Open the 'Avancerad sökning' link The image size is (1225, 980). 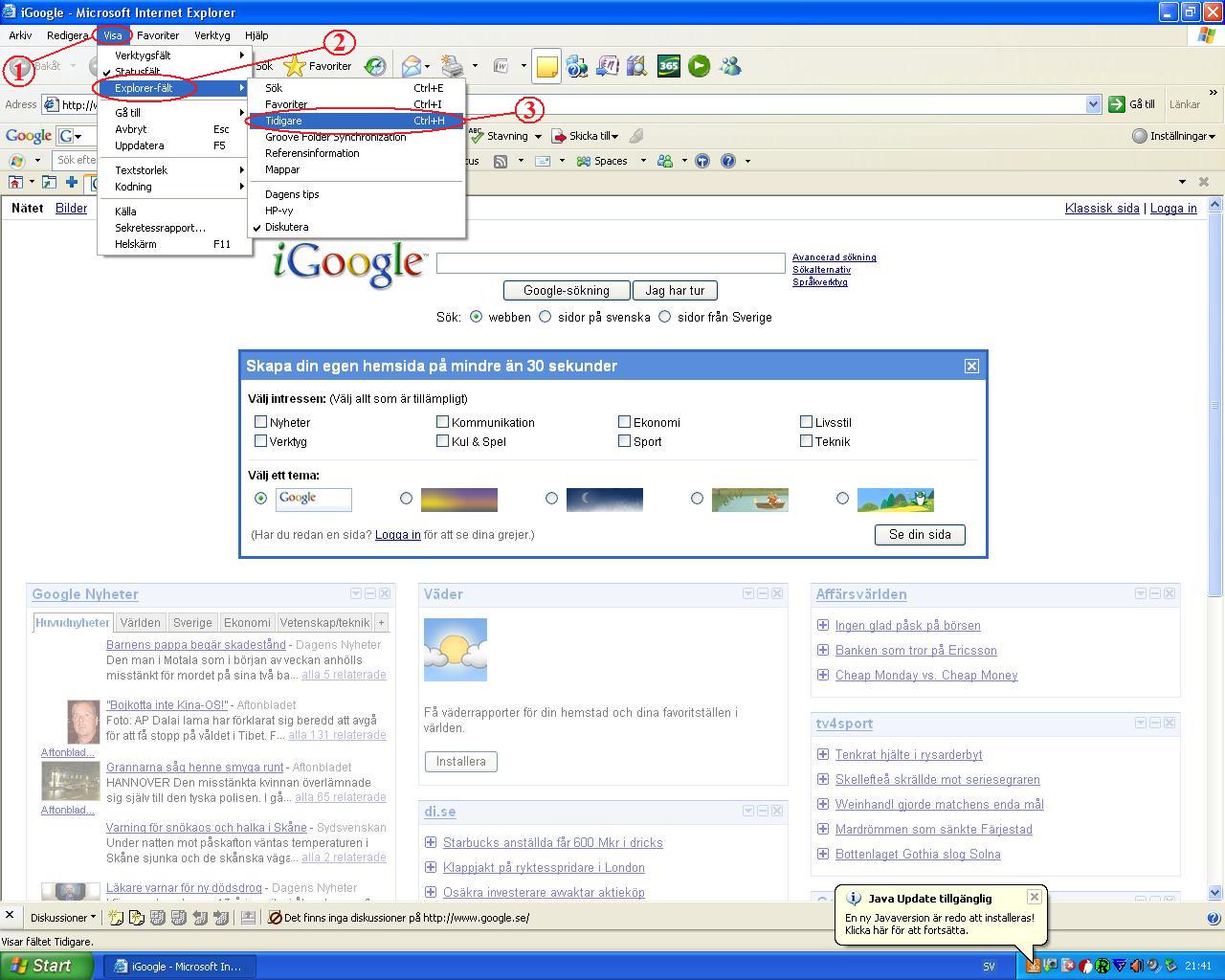coord(834,256)
